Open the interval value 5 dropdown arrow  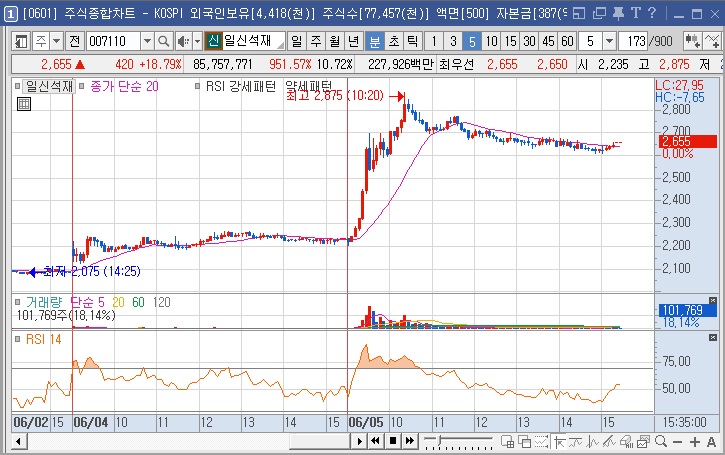coord(609,41)
